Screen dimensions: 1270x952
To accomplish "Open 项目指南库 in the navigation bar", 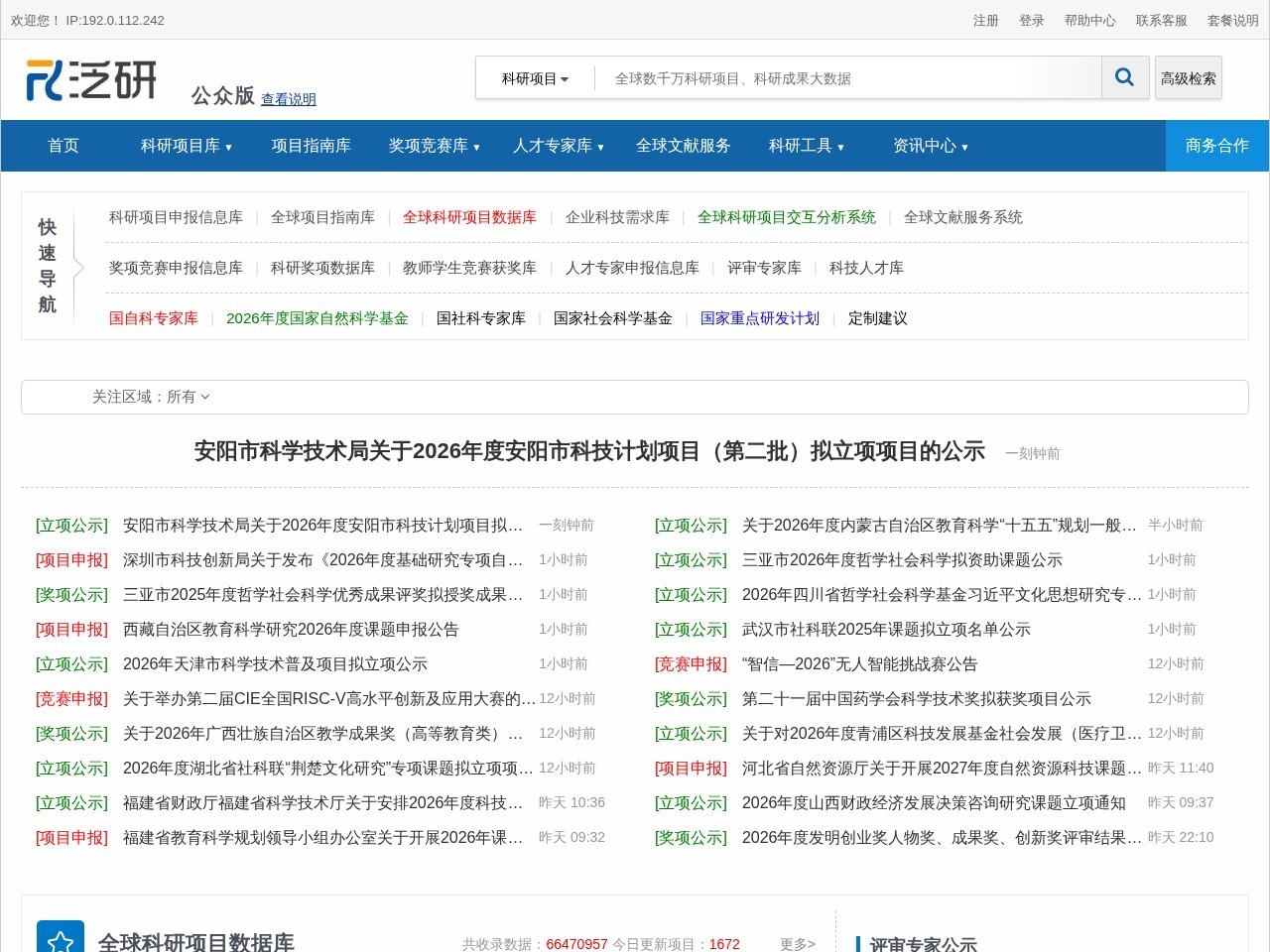I will point(312,146).
